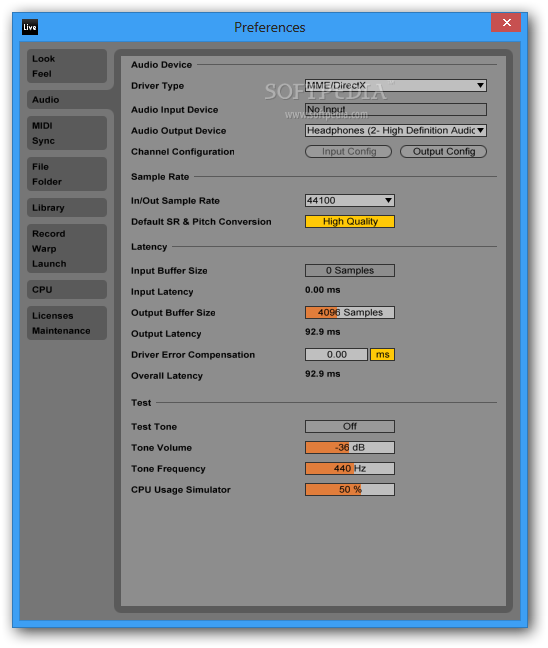Image resolution: width=548 pixels, height=648 pixels.
Task: Click the Channel Configuration label
Action: tap(183, 152)
